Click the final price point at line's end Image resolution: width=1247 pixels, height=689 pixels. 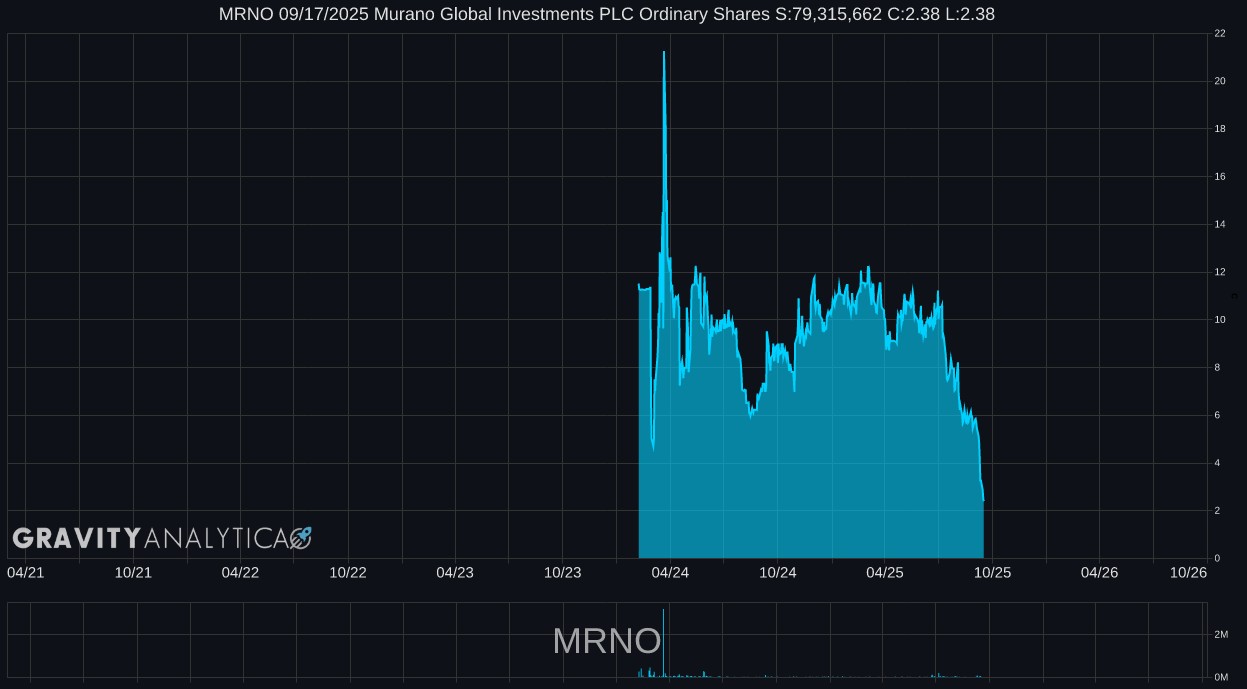[983, 500]
